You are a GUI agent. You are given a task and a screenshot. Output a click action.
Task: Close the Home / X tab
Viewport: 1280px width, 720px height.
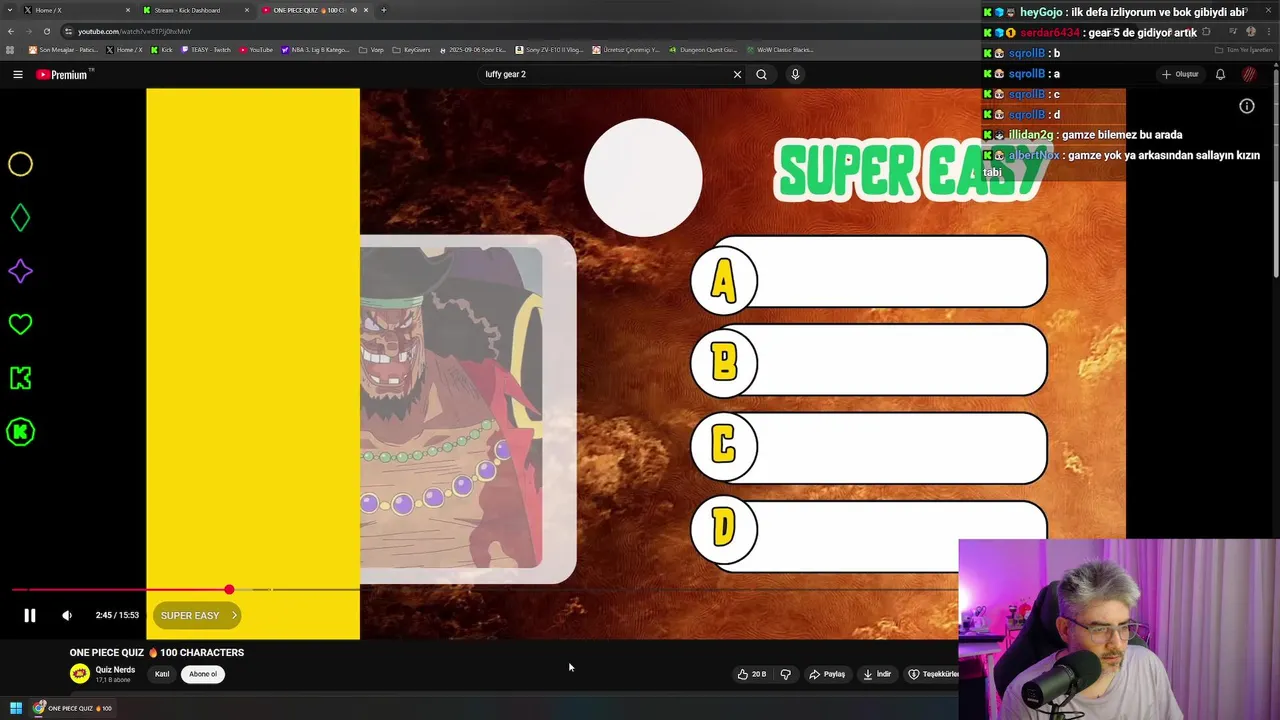(x=128, y=10)
